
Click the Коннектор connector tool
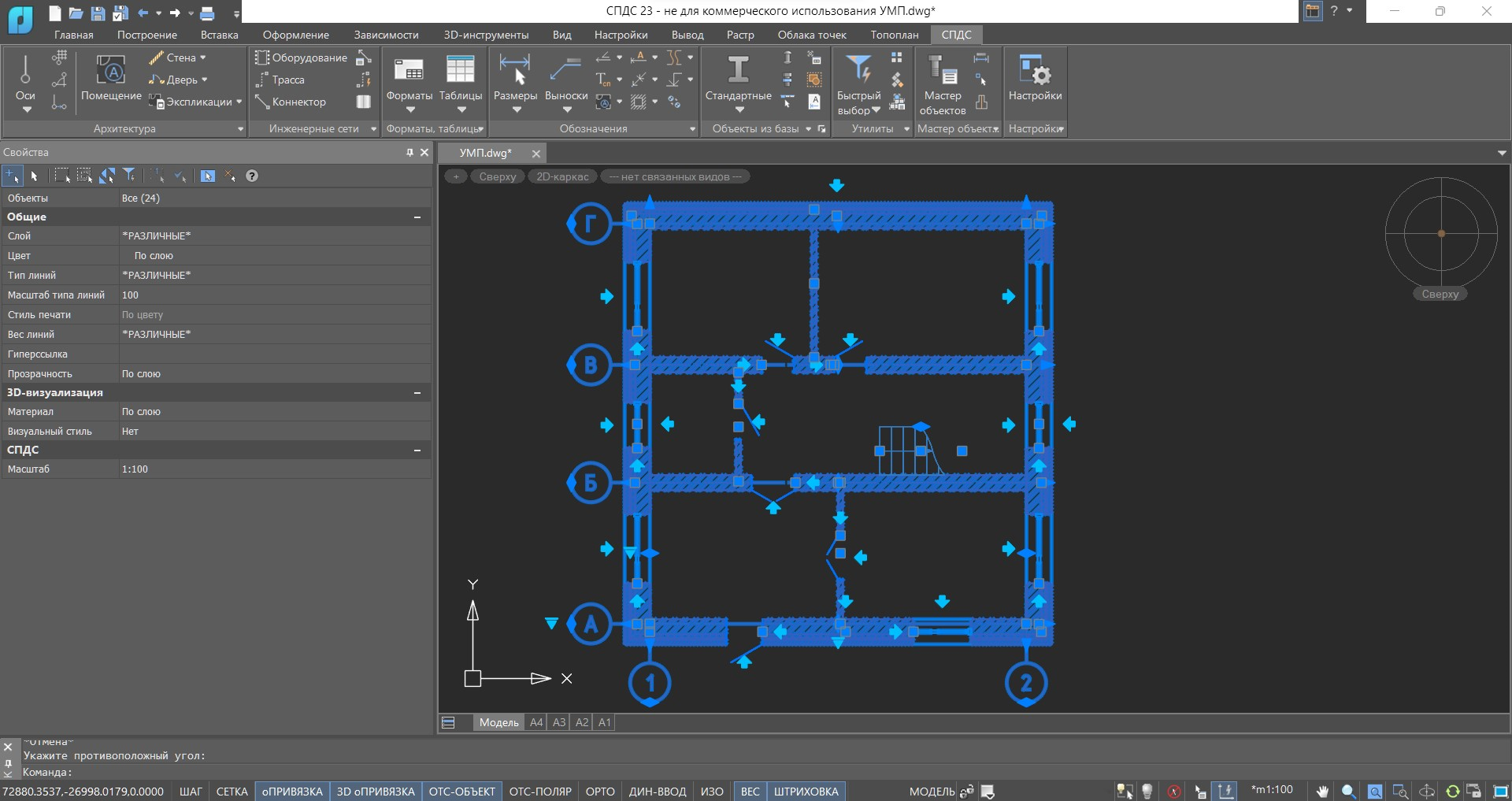coord(290,102)
